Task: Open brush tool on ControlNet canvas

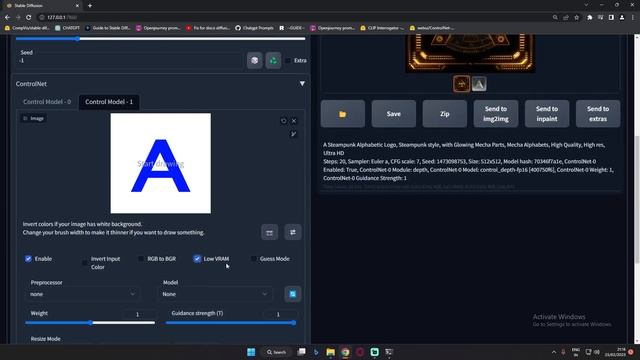Action: pos(293,134)
